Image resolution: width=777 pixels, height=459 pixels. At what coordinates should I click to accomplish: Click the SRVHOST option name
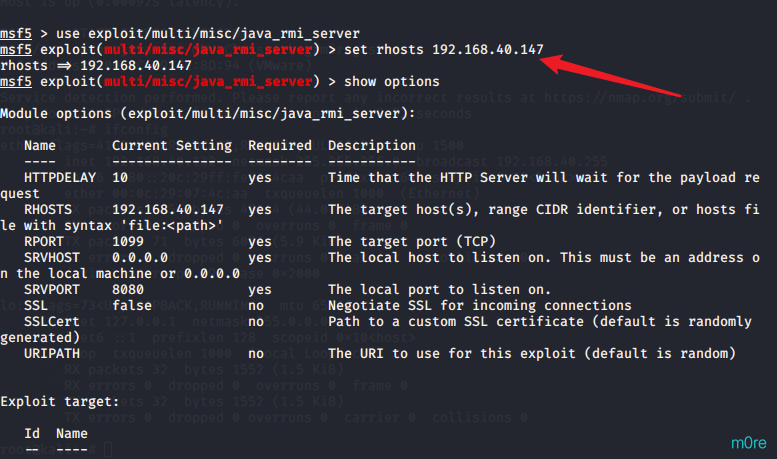(x=52, y=258)
